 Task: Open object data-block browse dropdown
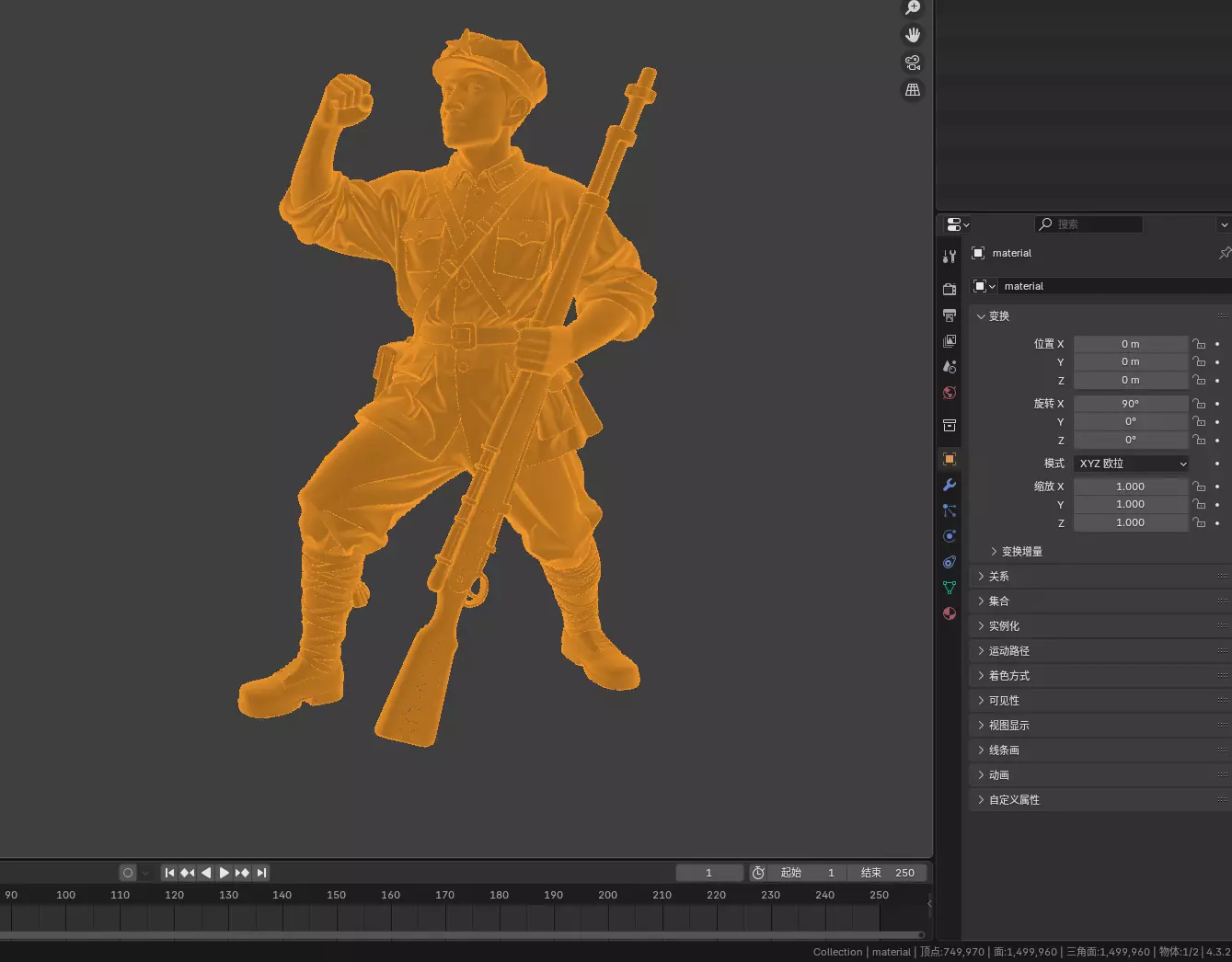[984, 286]
